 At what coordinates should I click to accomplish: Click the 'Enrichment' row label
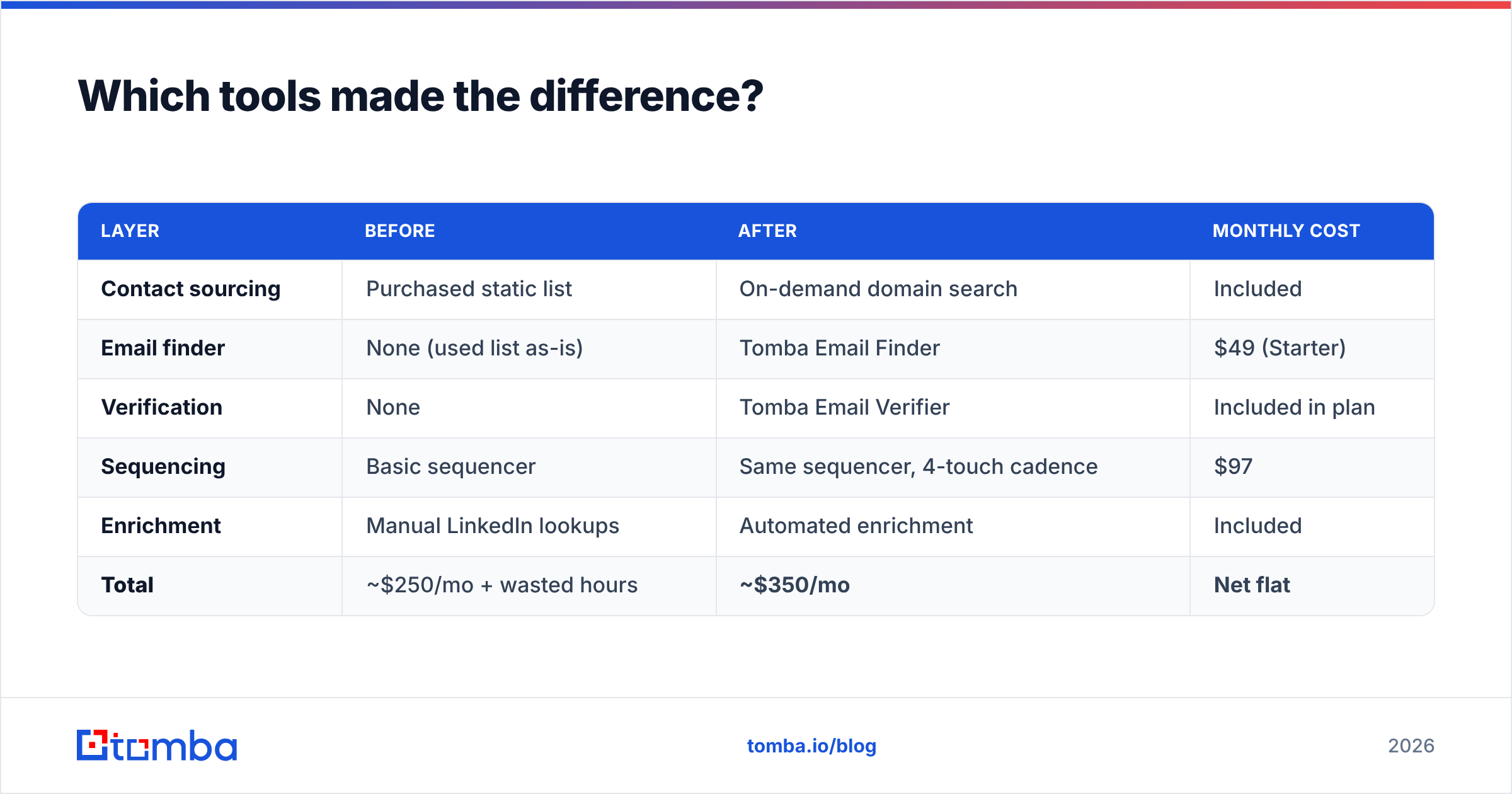point(161,526)
